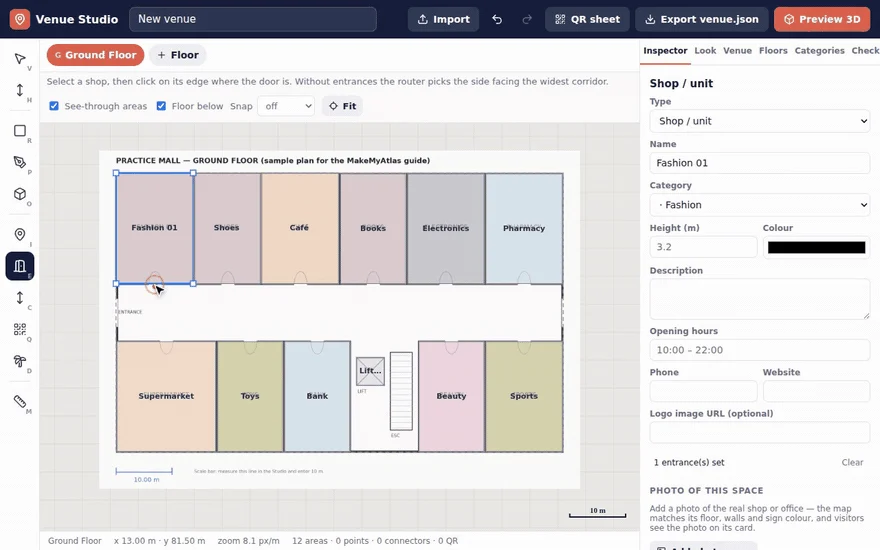Choose the rectangle drawing tool
Screen dimensions: 880x550
20,131
